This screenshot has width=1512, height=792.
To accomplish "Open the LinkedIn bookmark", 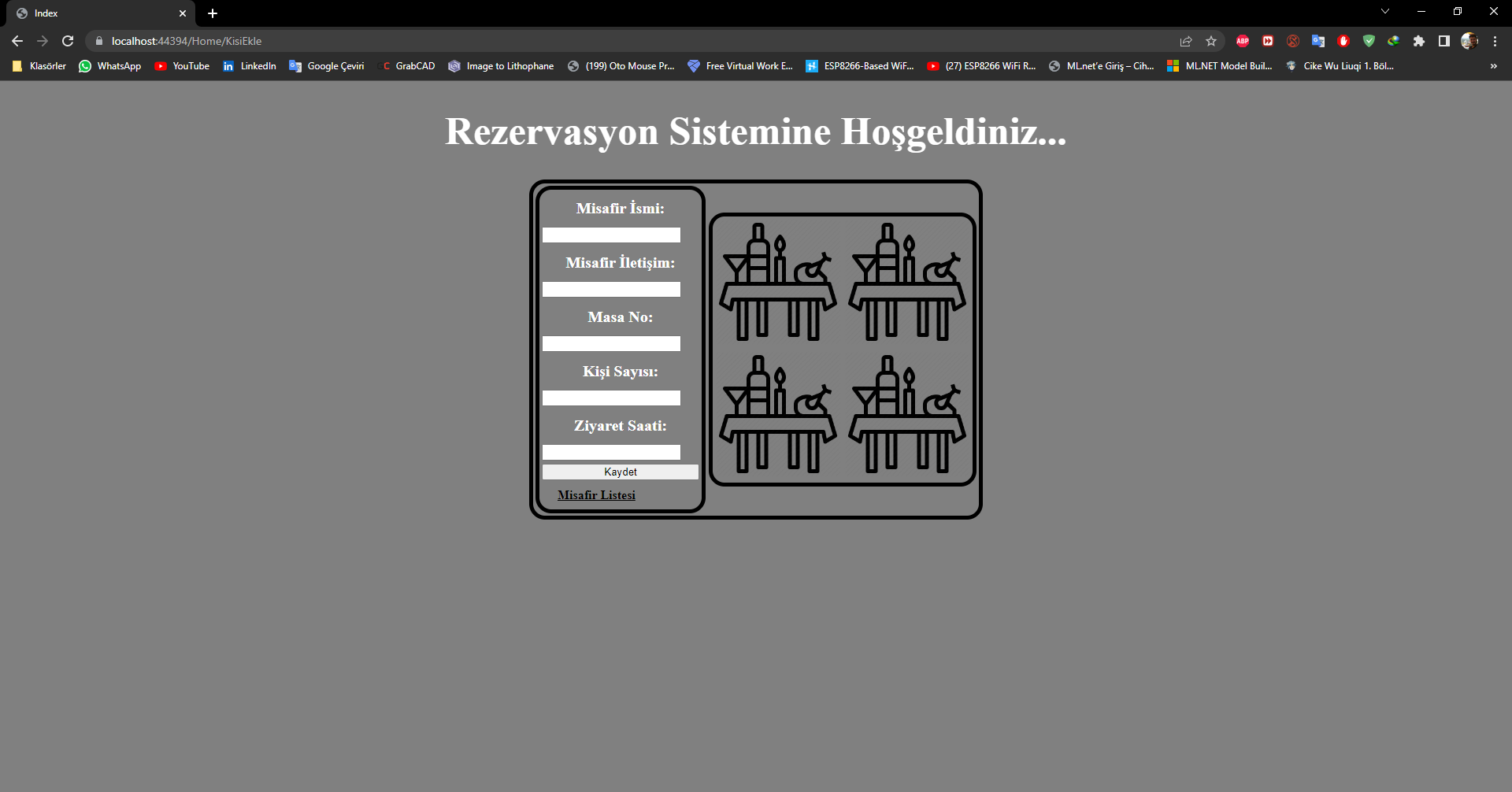I will pos(250,66).
